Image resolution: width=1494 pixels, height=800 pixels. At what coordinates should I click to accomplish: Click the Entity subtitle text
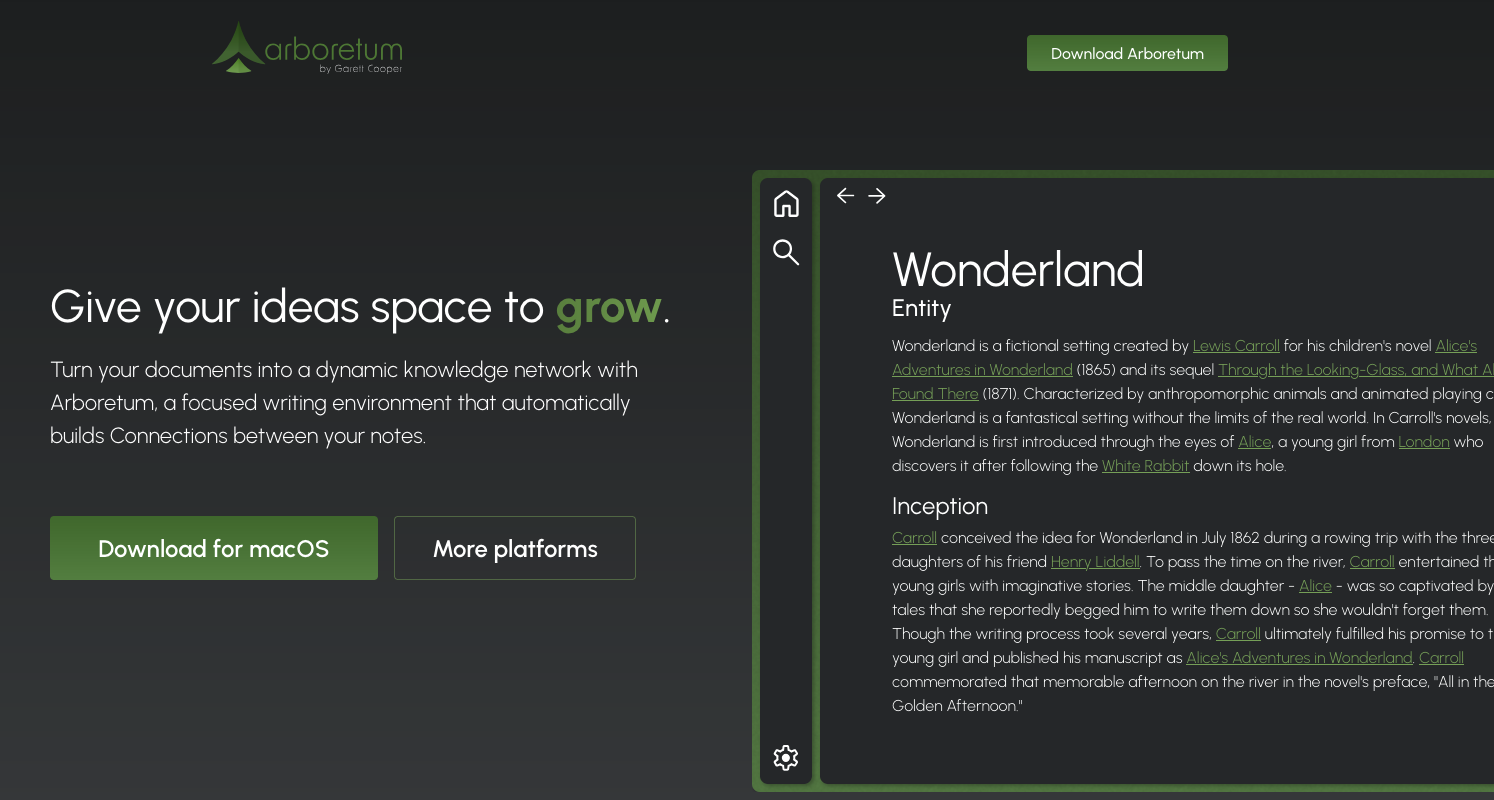[x=921, y=309]
